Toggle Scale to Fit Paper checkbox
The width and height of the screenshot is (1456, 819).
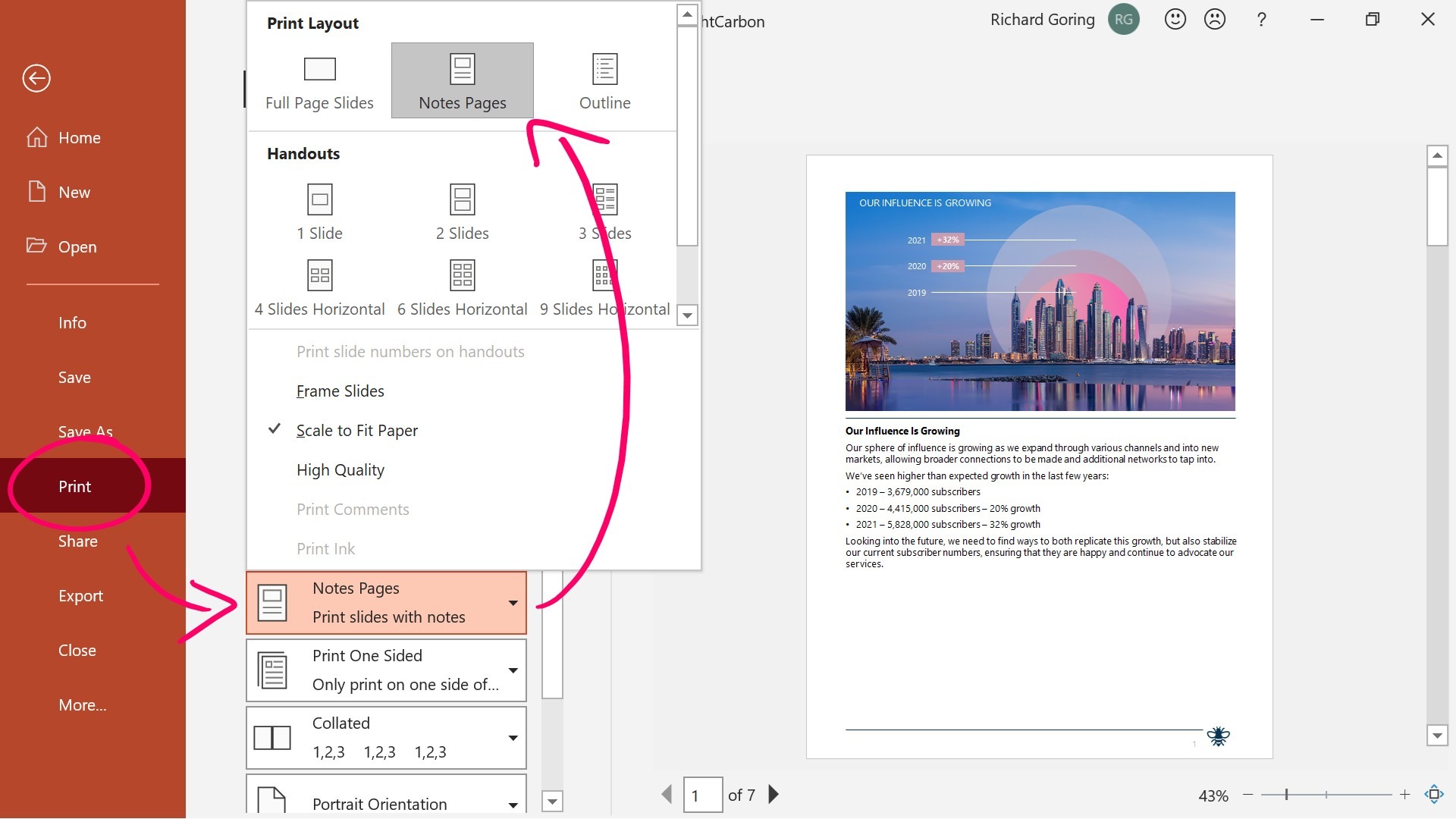358,430
